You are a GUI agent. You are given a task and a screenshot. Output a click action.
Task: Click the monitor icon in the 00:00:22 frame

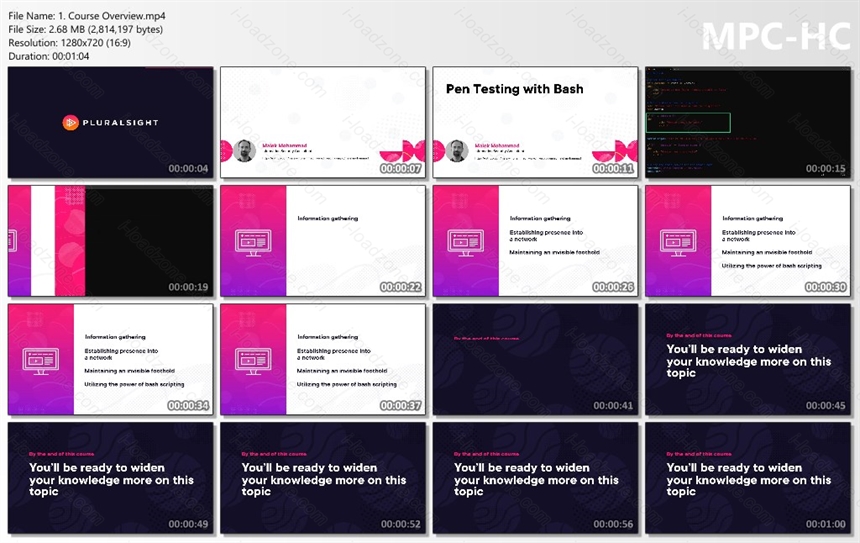[253, 243]
